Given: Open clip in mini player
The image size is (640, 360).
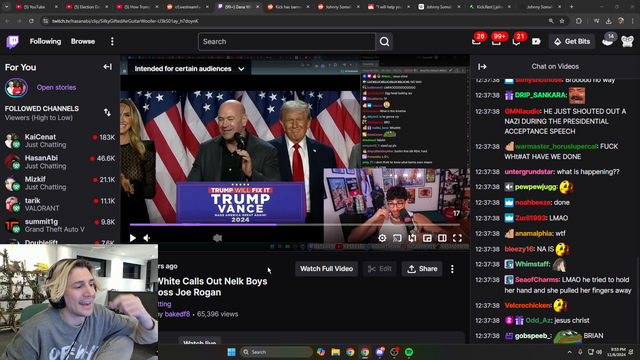Looking at the screenshot, I should 427,238.
